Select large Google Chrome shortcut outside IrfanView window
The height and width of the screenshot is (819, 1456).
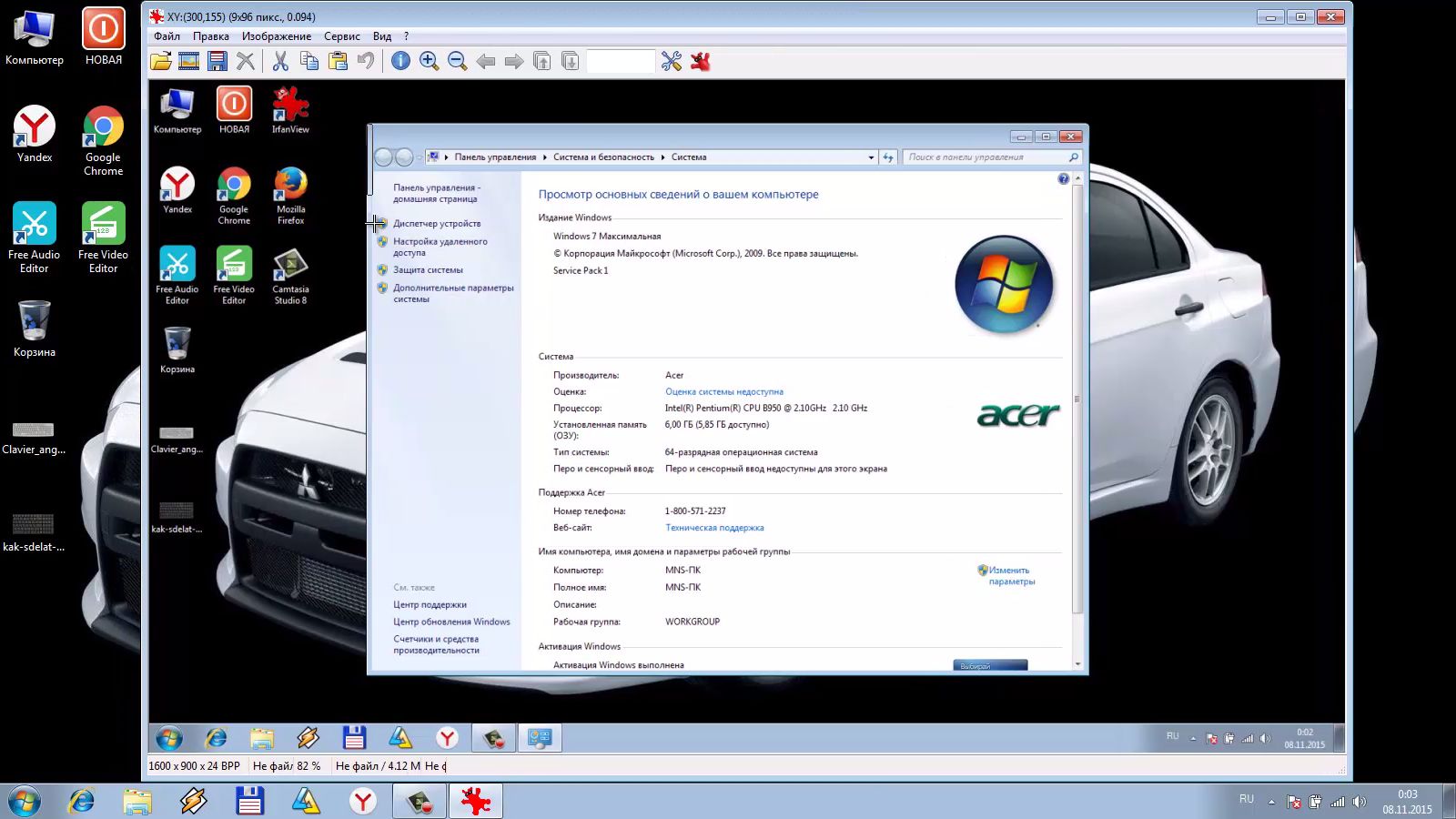coord(104,140)
